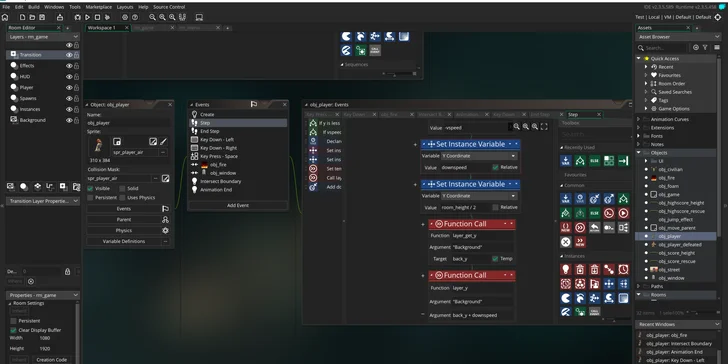Click the Stop game toolbar icon
Image resolution: width=728 pixels, height=364 pixels.
point(98,17)
